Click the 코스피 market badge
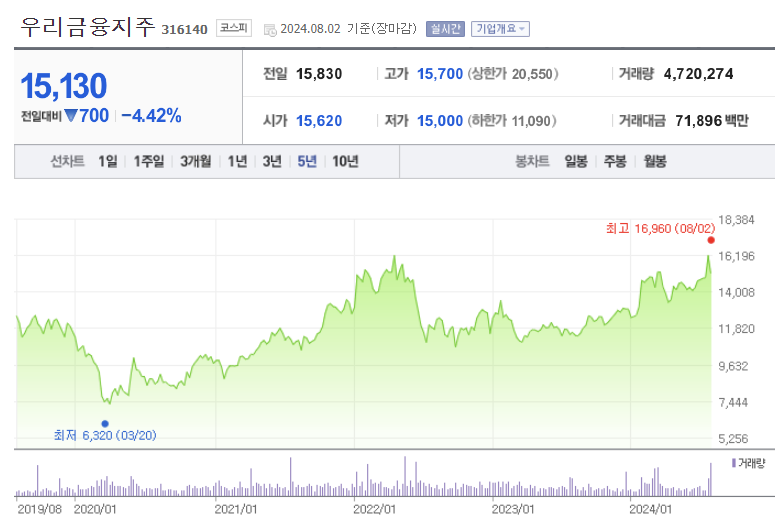 (x=234, y=28)
